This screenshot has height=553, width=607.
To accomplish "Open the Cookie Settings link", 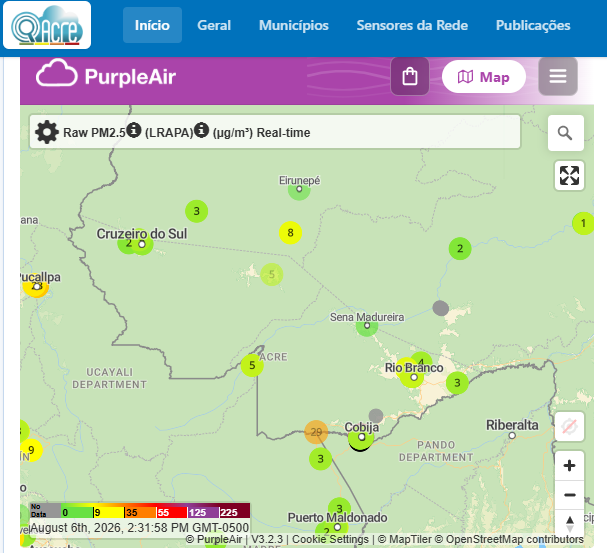I will tap(330, 539).
